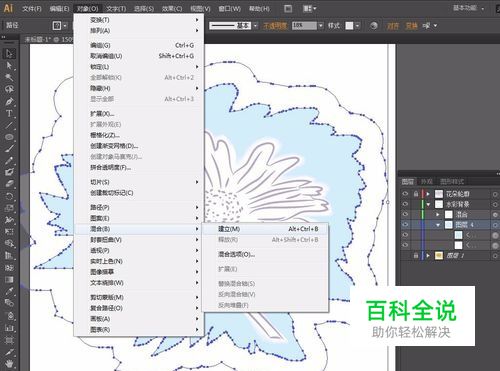
Task: Select the Ellipse shape tool
Action: (x=9, y=137)
